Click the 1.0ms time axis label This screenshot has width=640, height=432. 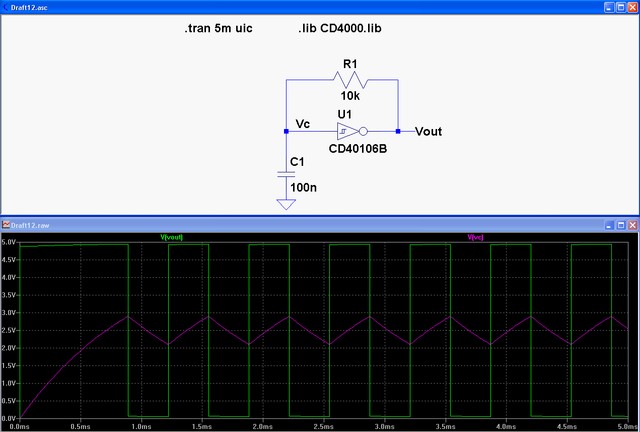coord(141,427)
